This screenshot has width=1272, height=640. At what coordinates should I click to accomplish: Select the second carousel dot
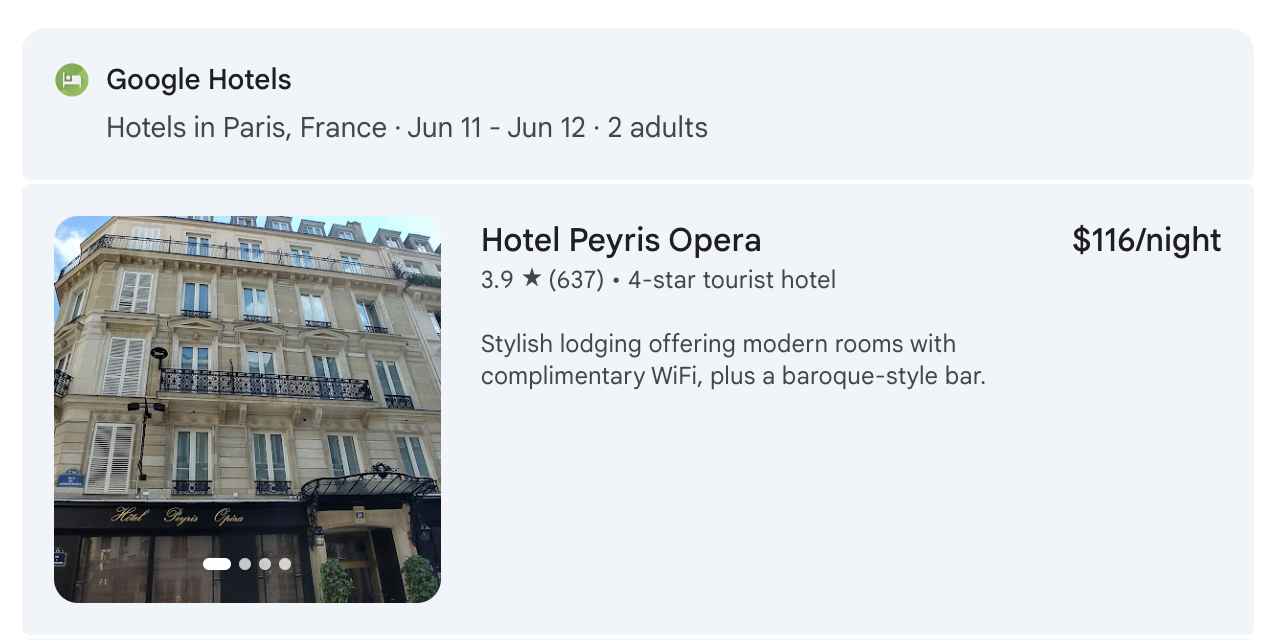244,564
